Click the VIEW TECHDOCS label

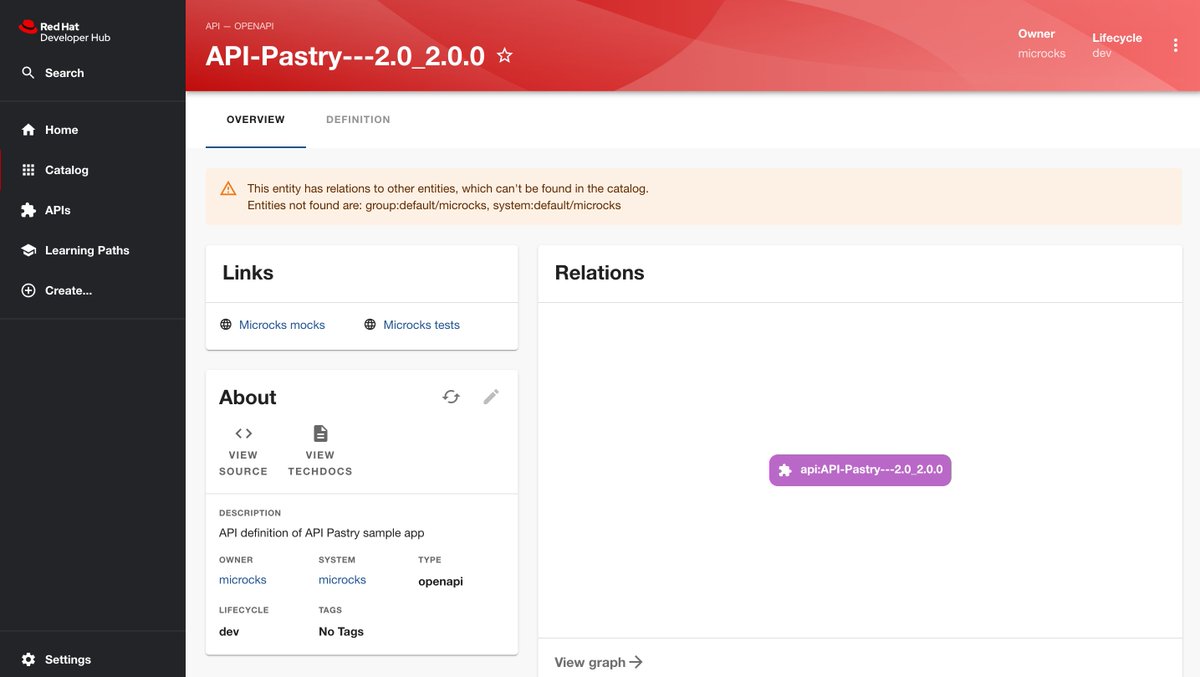(320, 463)
